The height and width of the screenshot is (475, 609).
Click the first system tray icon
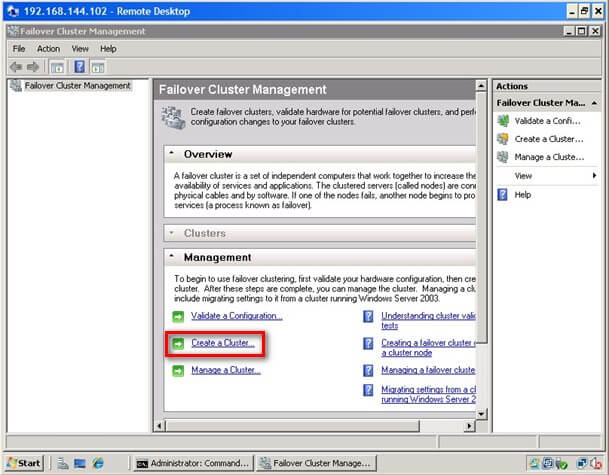click(x=534, y=463)
